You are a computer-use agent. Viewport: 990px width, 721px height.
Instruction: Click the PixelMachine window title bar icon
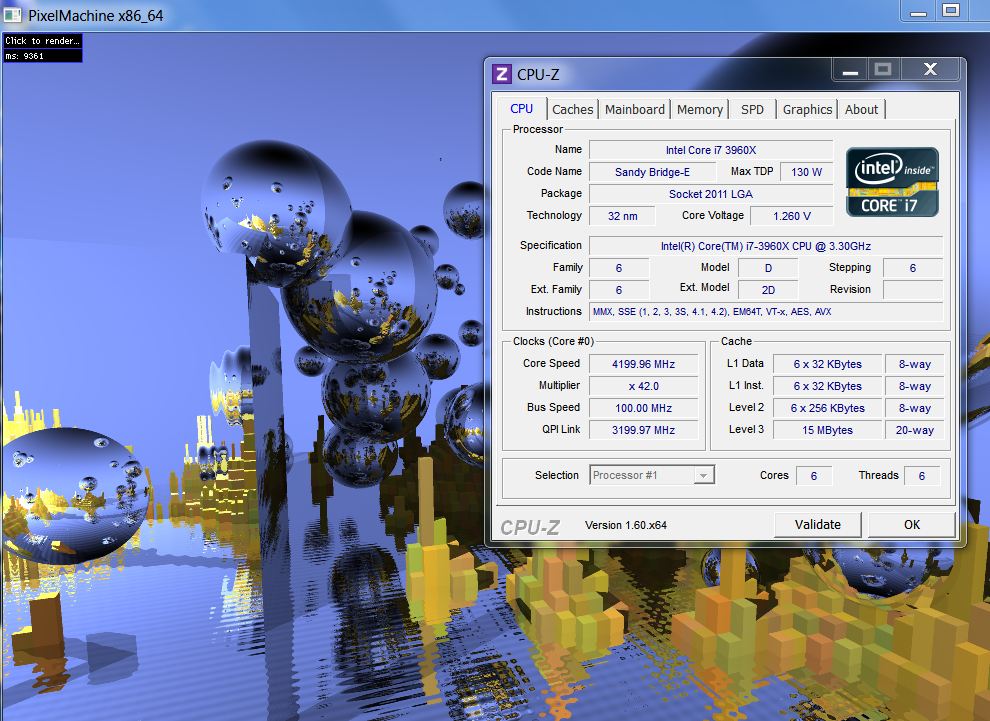tap(12, 15)
